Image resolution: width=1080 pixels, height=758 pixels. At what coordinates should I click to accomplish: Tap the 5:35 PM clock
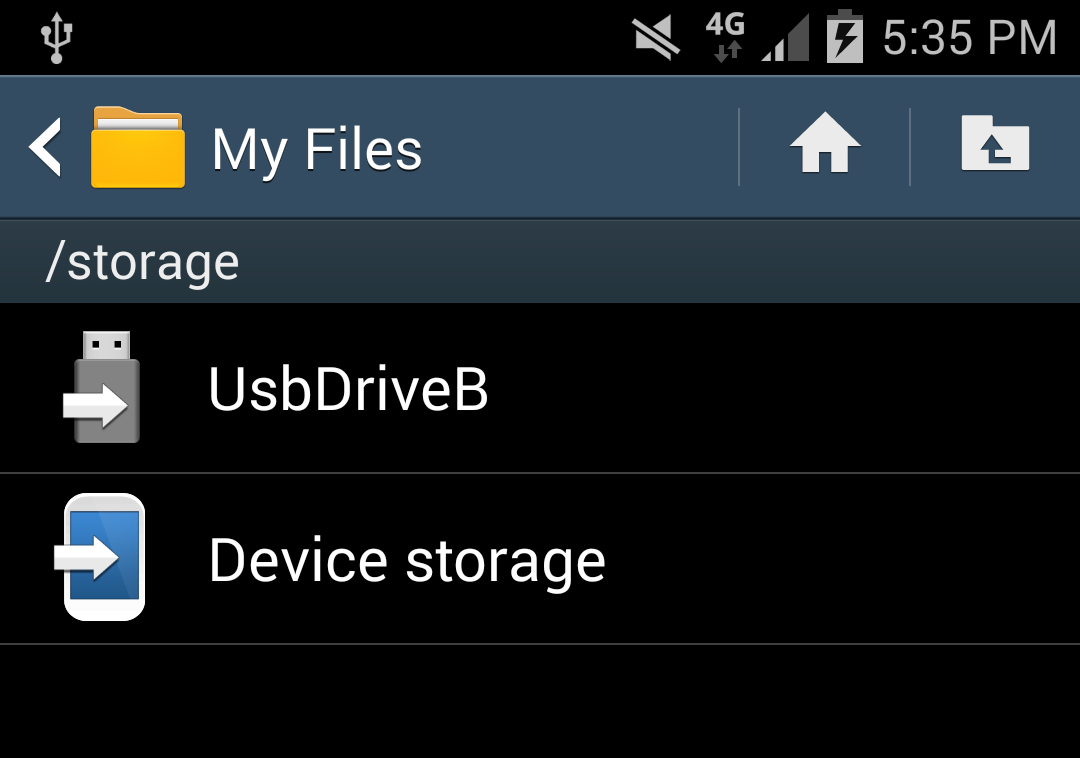tap(970, 38)
